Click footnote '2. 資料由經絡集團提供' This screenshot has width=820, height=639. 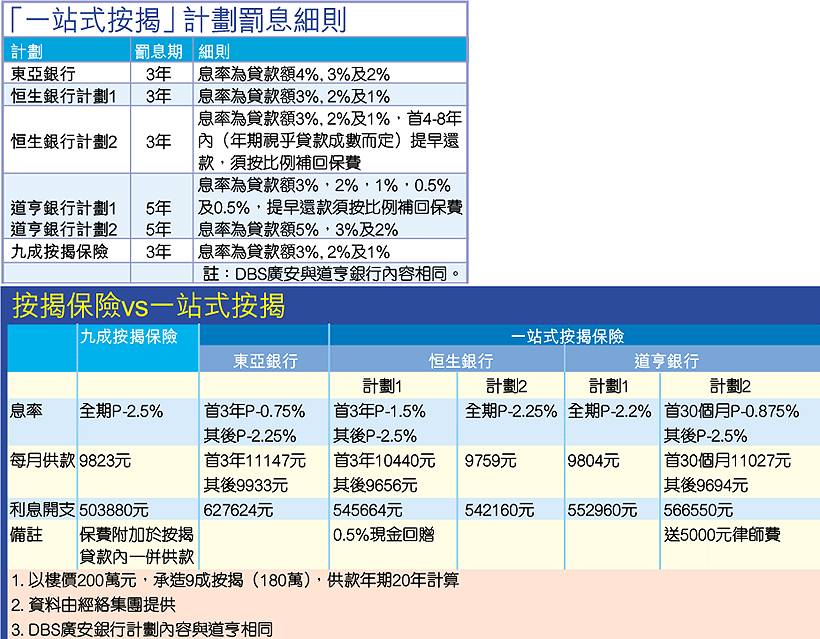[x=93, y=605]
